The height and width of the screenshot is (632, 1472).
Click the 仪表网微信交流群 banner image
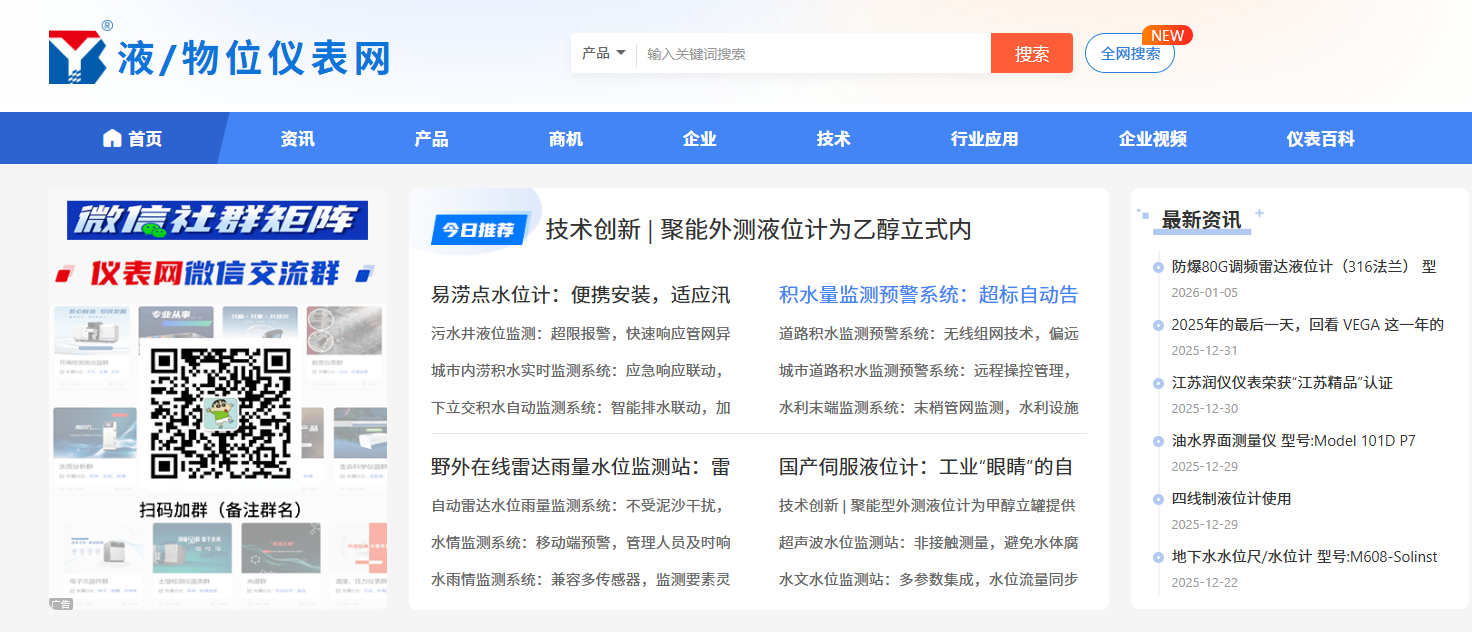[x=217, y=273]
